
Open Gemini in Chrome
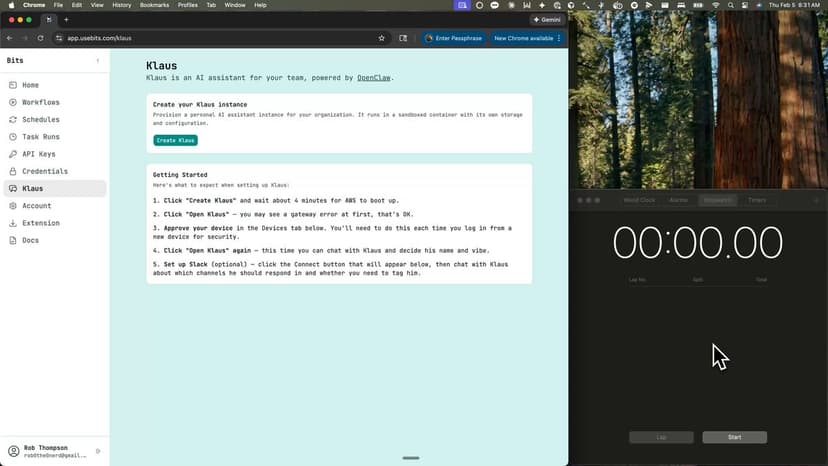547,20
